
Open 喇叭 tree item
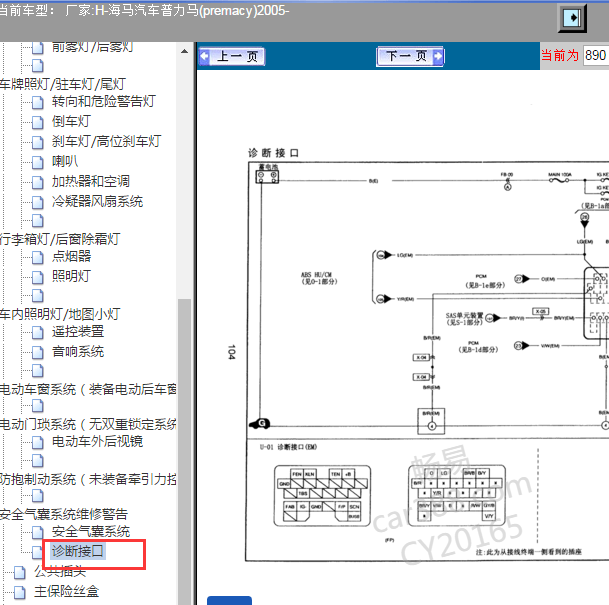point(65,161)
